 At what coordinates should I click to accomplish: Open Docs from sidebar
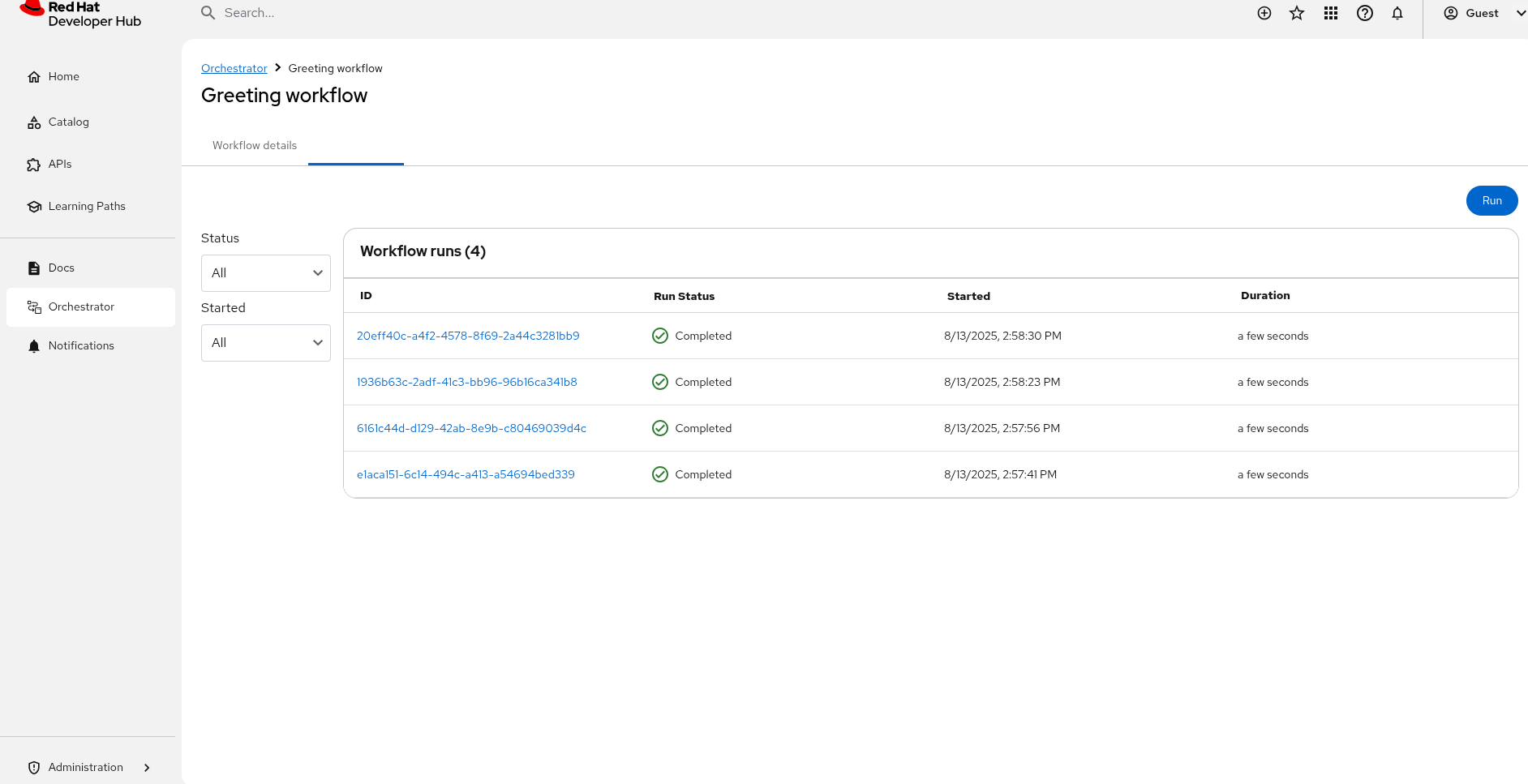point(61,268)
